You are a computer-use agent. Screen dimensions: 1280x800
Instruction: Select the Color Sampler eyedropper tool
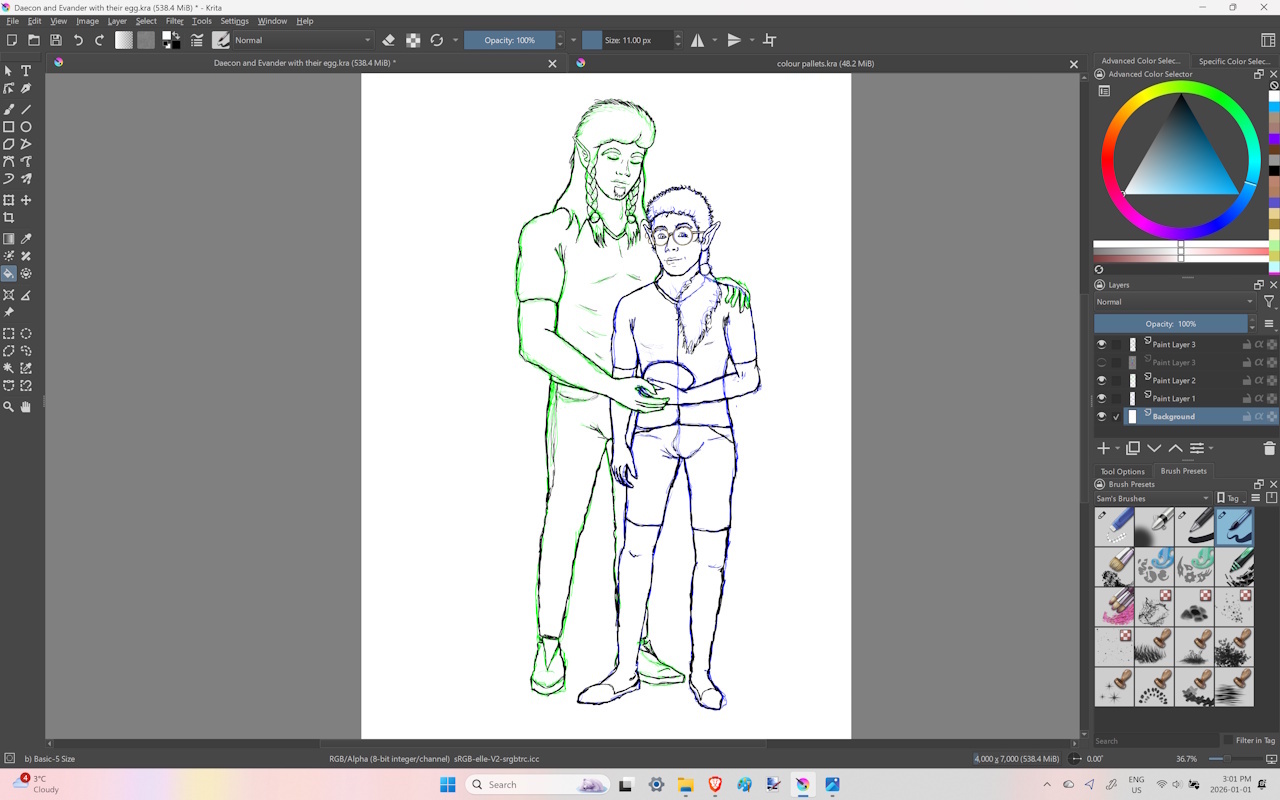[x=26, y=239]
